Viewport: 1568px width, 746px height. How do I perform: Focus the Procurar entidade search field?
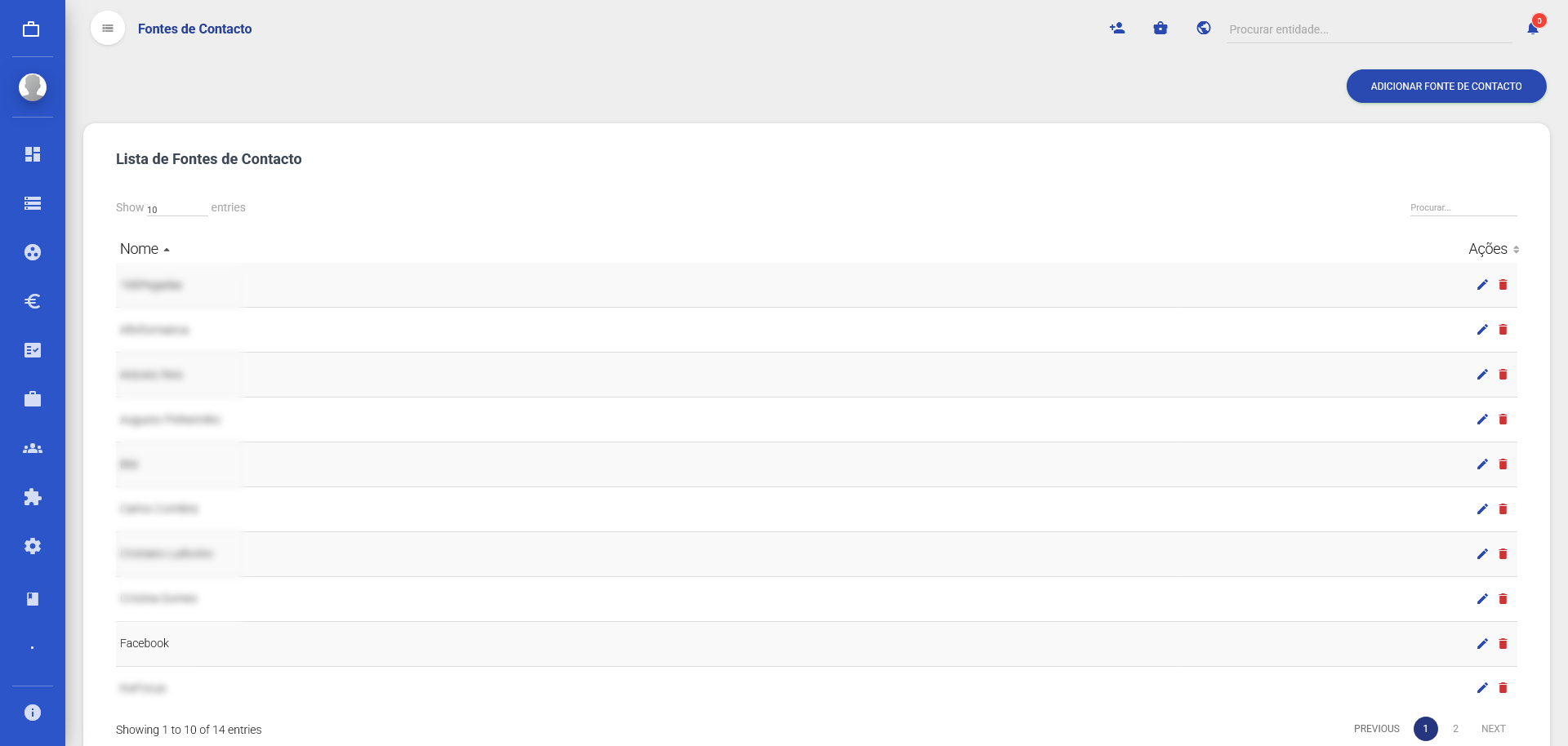click(1369, 29)
